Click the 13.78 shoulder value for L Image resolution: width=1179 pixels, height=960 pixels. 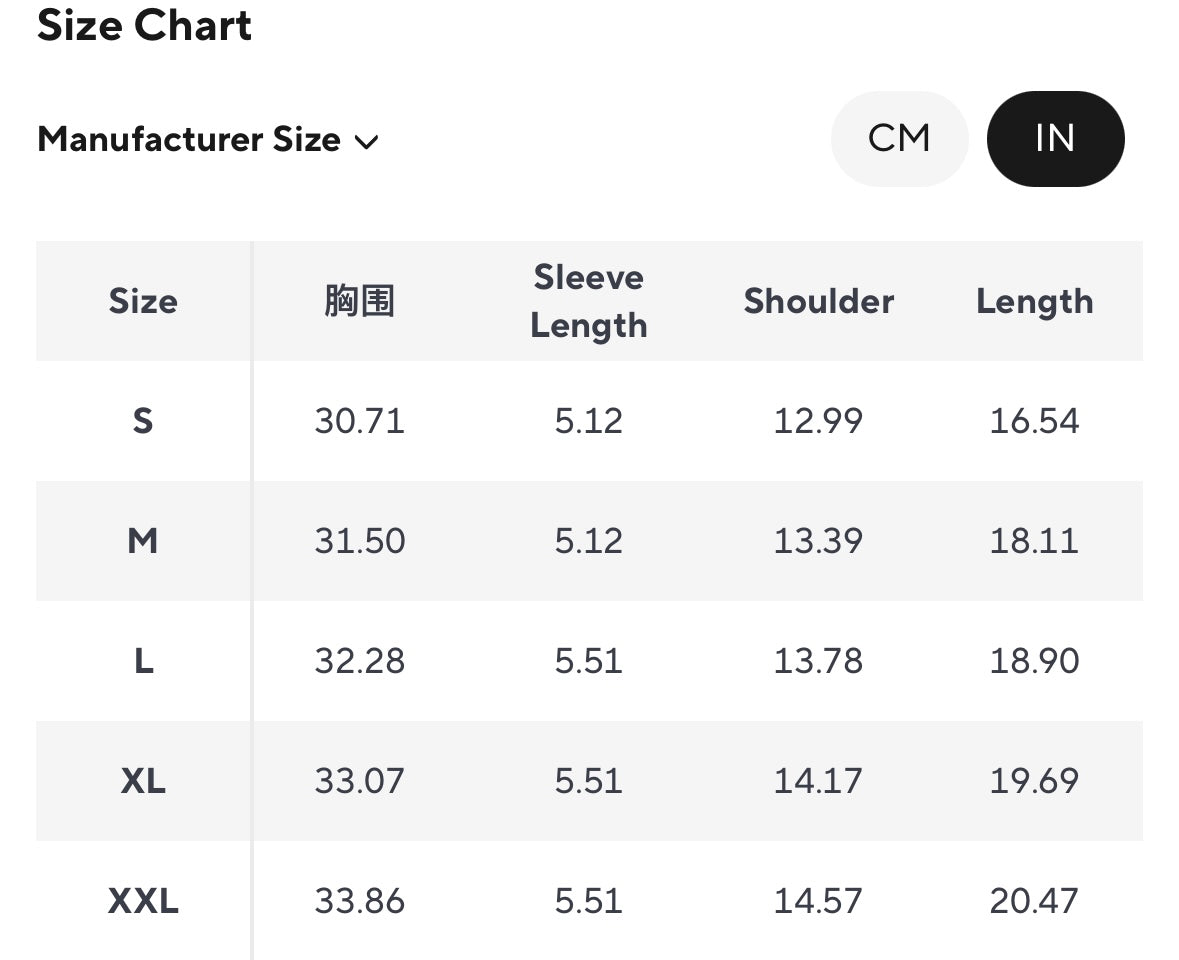click(818, 661)
